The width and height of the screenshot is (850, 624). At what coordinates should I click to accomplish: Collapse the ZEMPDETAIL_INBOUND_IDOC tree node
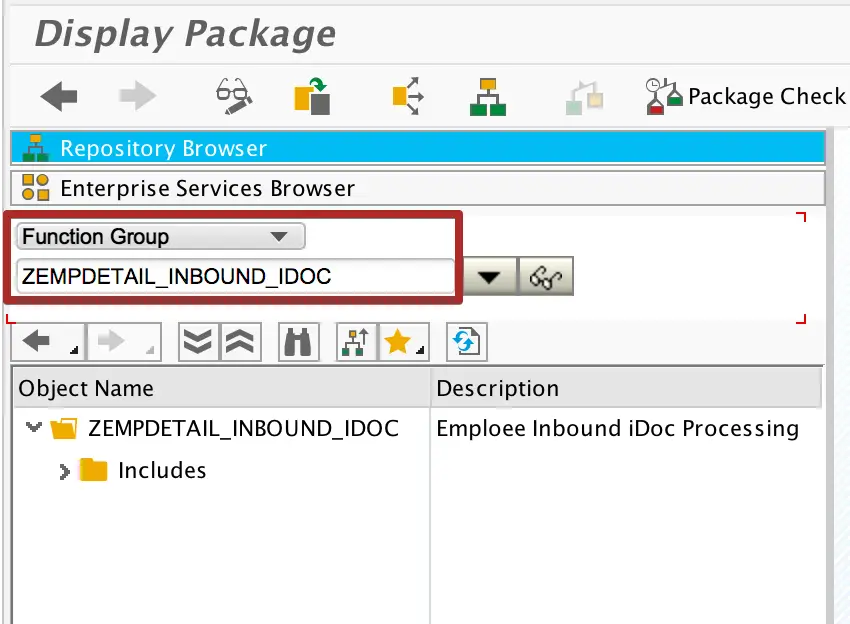pos(34,427)
